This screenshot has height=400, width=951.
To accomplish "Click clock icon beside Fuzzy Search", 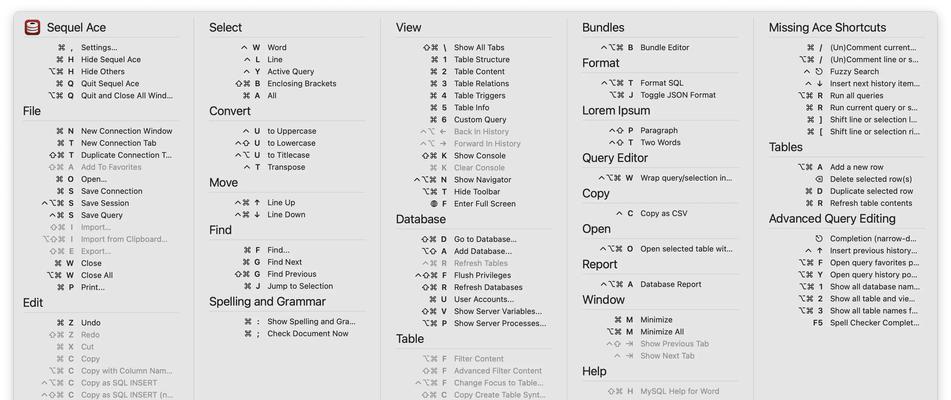I will pyautogui.click(x=819, y=72).
